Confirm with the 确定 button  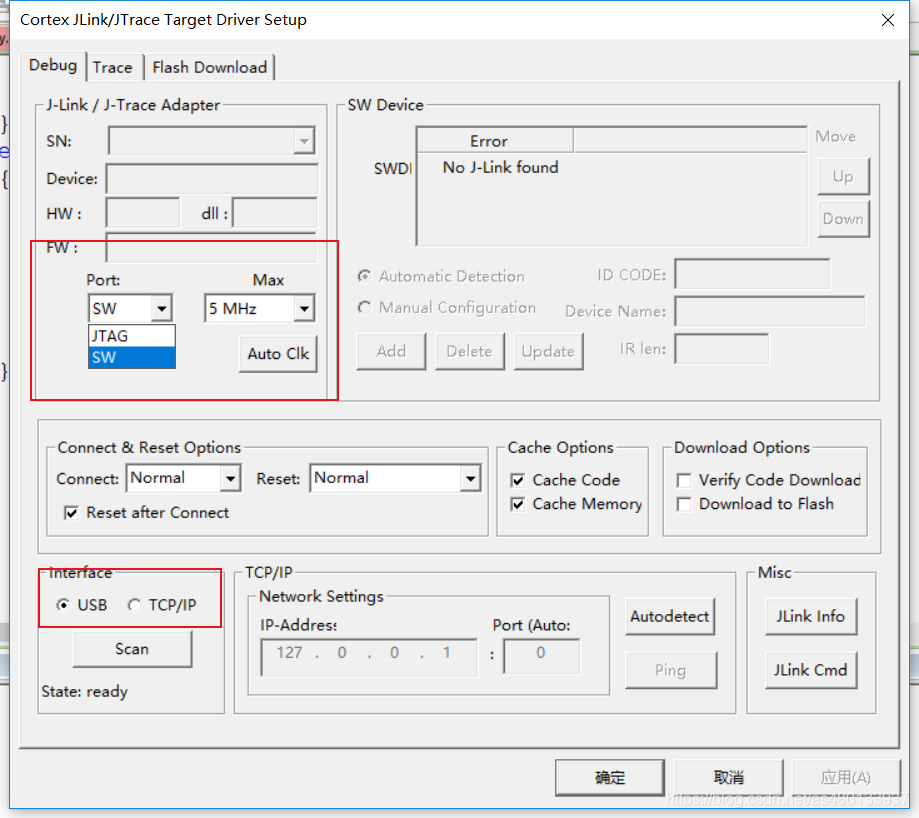[610, 777]
